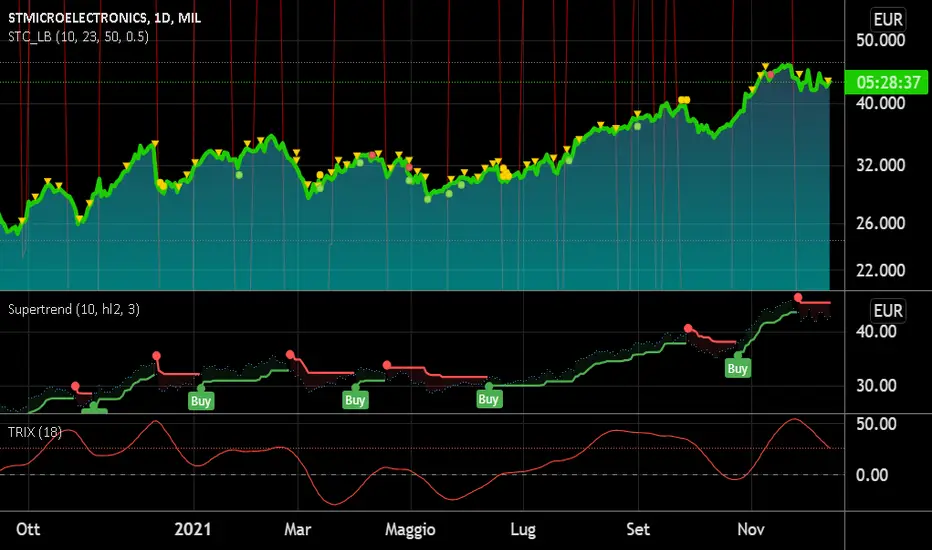Click the 50.000 level on price scale
932x550 pixels.
(x=887, y=40)
